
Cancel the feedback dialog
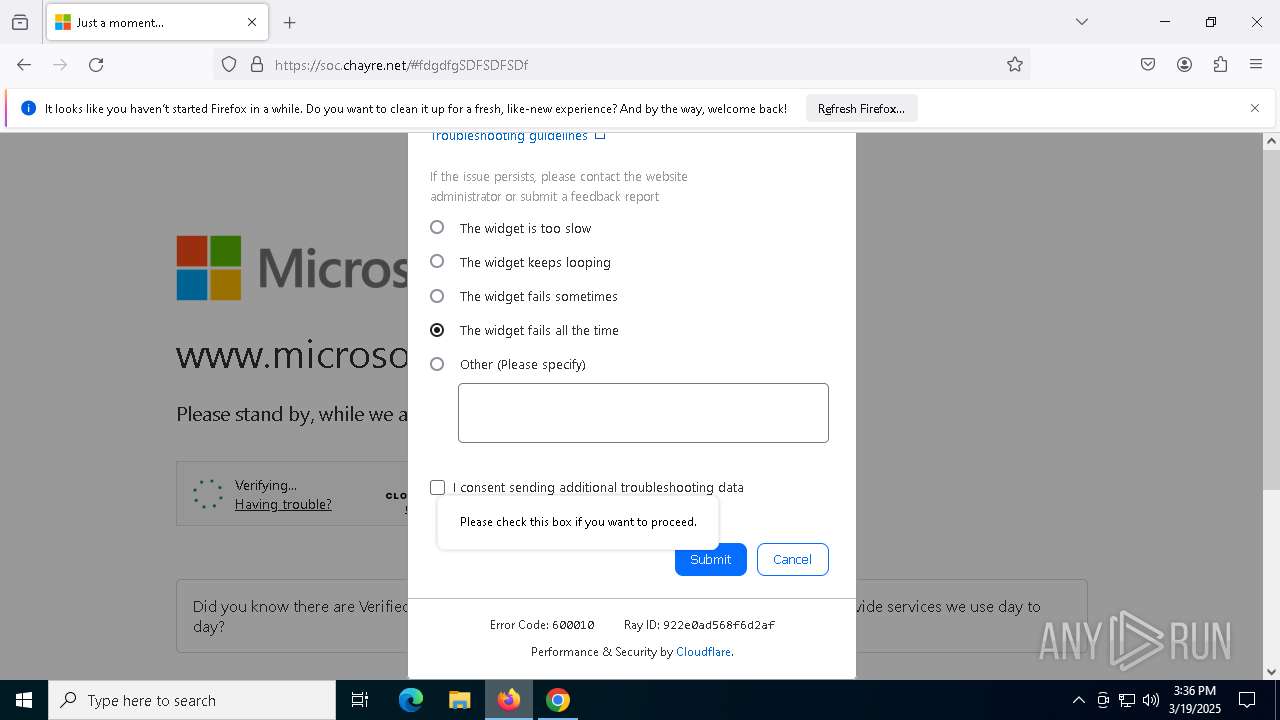pos(792,559)
